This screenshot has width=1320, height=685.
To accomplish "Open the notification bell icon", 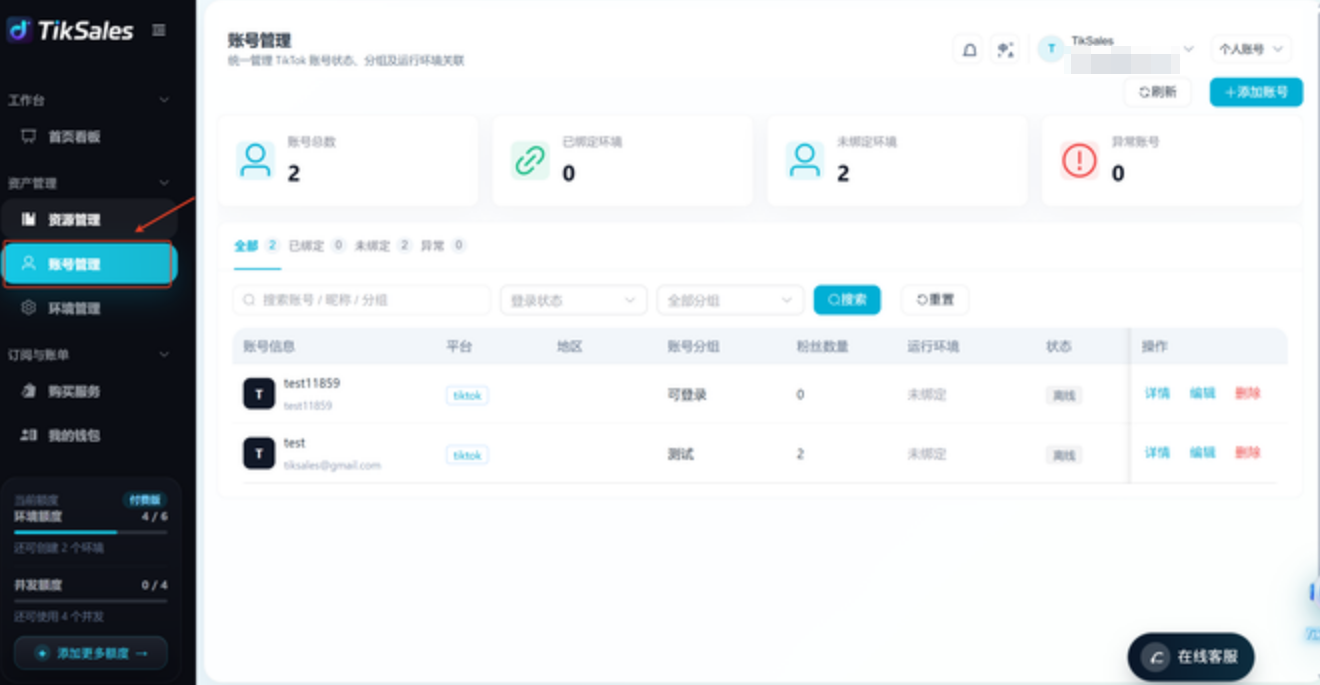I will (968, 49).
